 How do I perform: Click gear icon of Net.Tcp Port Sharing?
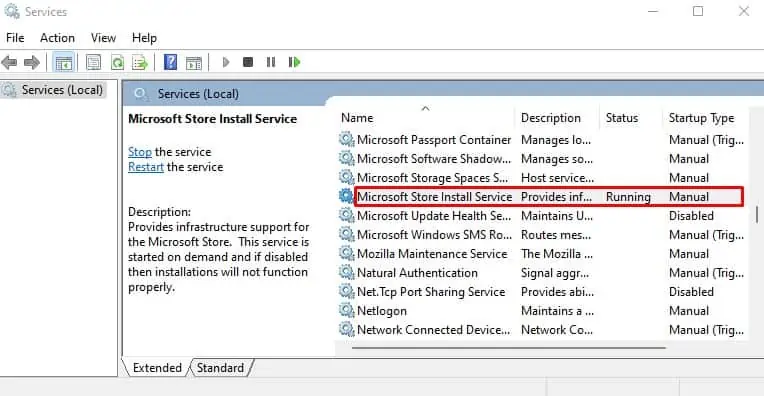tap(346, 291)
